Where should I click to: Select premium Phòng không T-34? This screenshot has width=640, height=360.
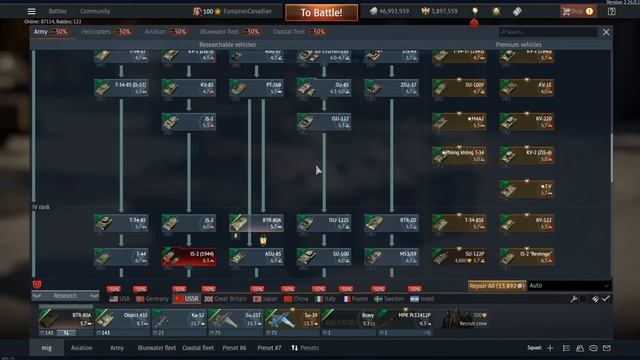459,156
